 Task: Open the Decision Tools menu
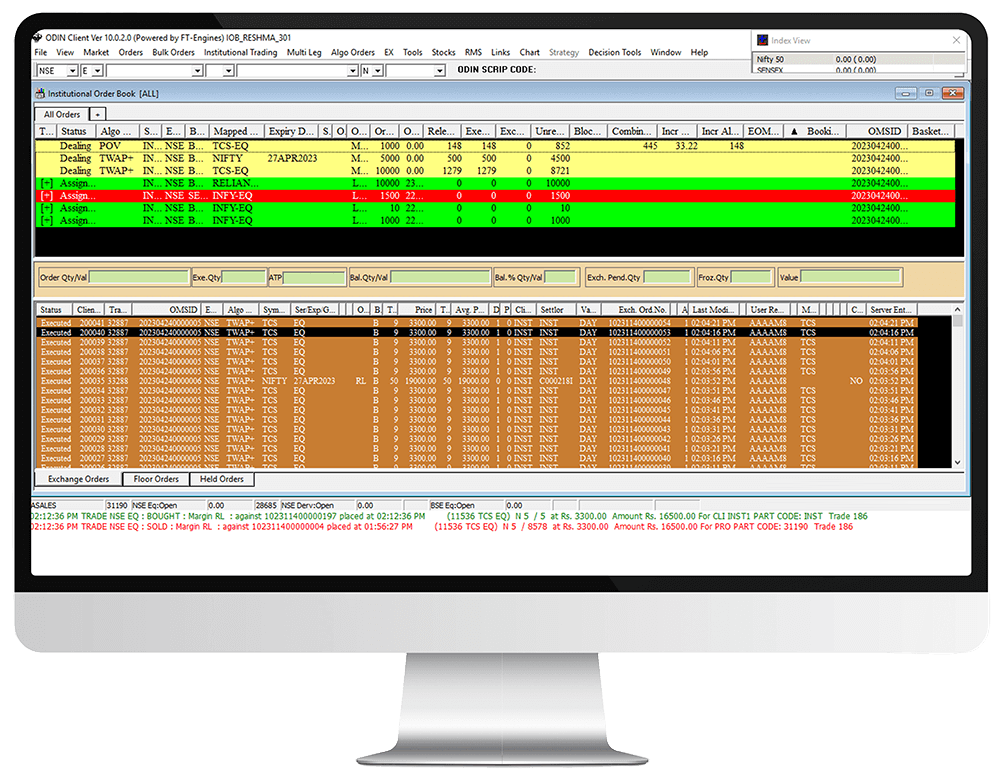pyautogui.click(x=614, y=52)
